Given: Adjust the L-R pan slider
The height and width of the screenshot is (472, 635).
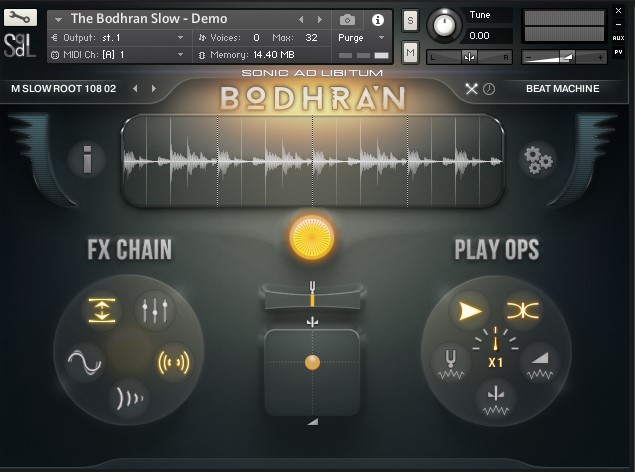Looking at the screenshot, I should tap(469, 57).
